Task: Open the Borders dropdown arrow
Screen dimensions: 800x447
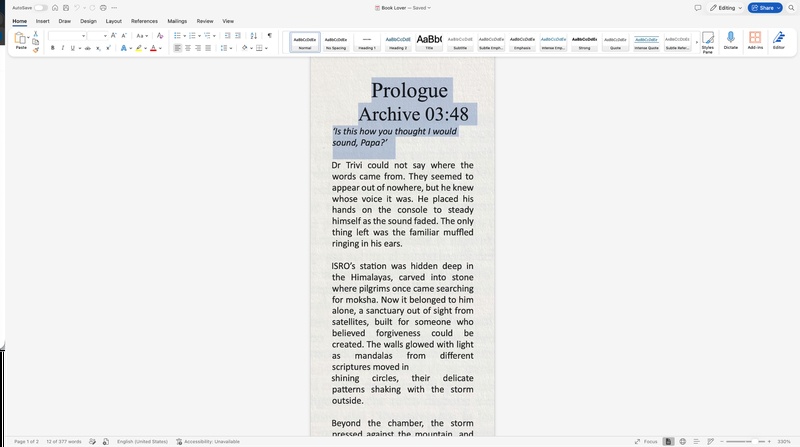Action: 266,48
